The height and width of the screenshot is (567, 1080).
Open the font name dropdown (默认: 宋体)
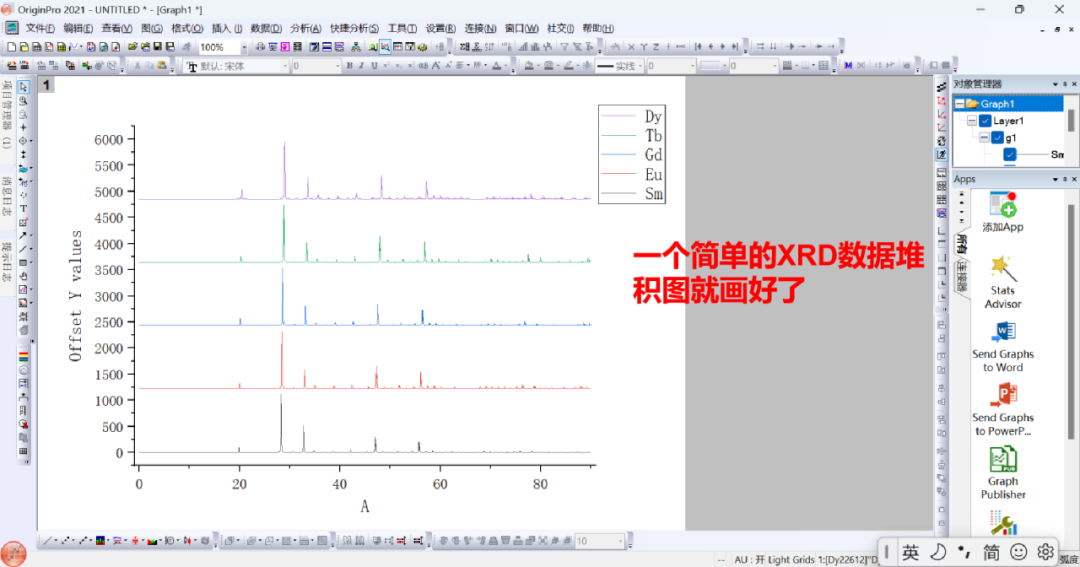(285, 65)
